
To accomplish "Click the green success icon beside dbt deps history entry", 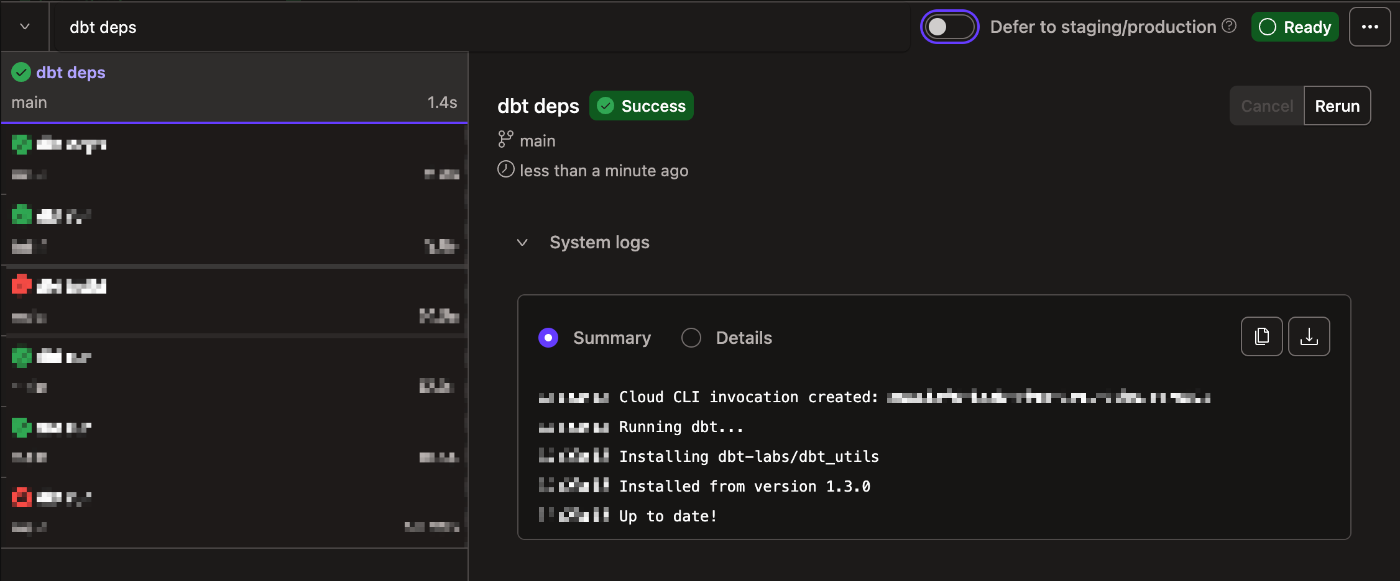I will pyautogui.click(x=21, y=72).
